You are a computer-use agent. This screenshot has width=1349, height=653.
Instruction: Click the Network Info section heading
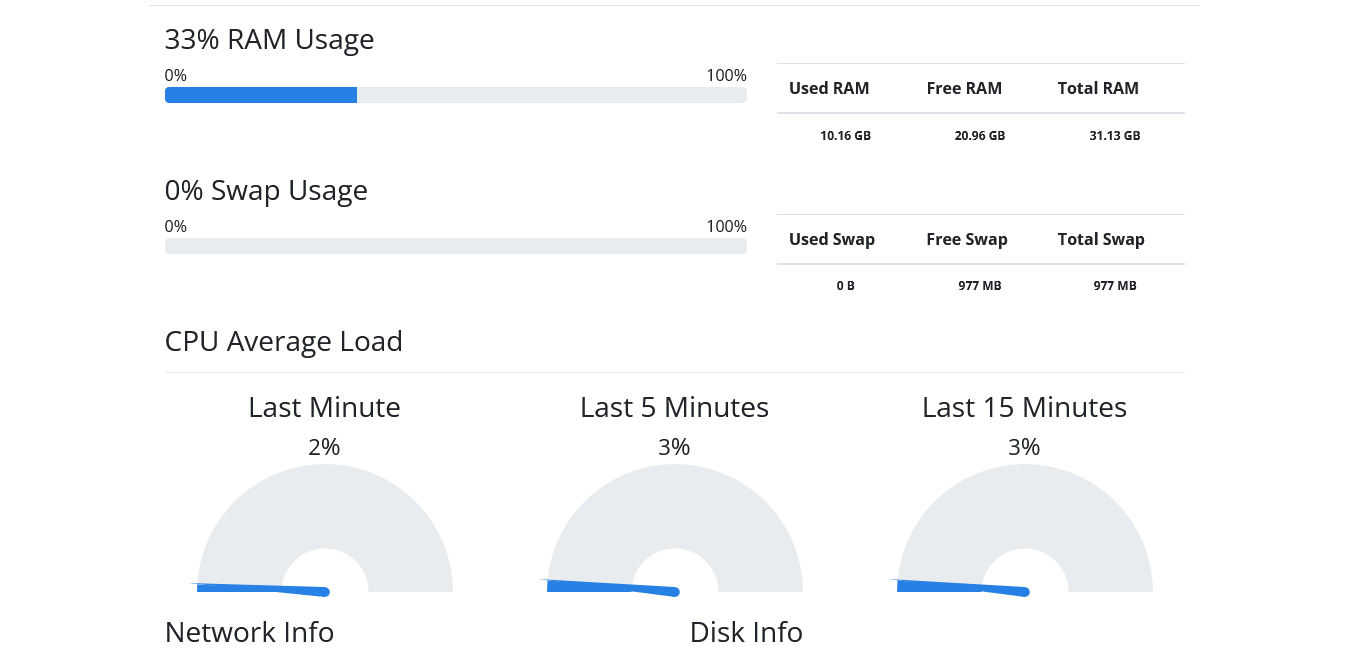pyautogui.click(x=249, y=632)
